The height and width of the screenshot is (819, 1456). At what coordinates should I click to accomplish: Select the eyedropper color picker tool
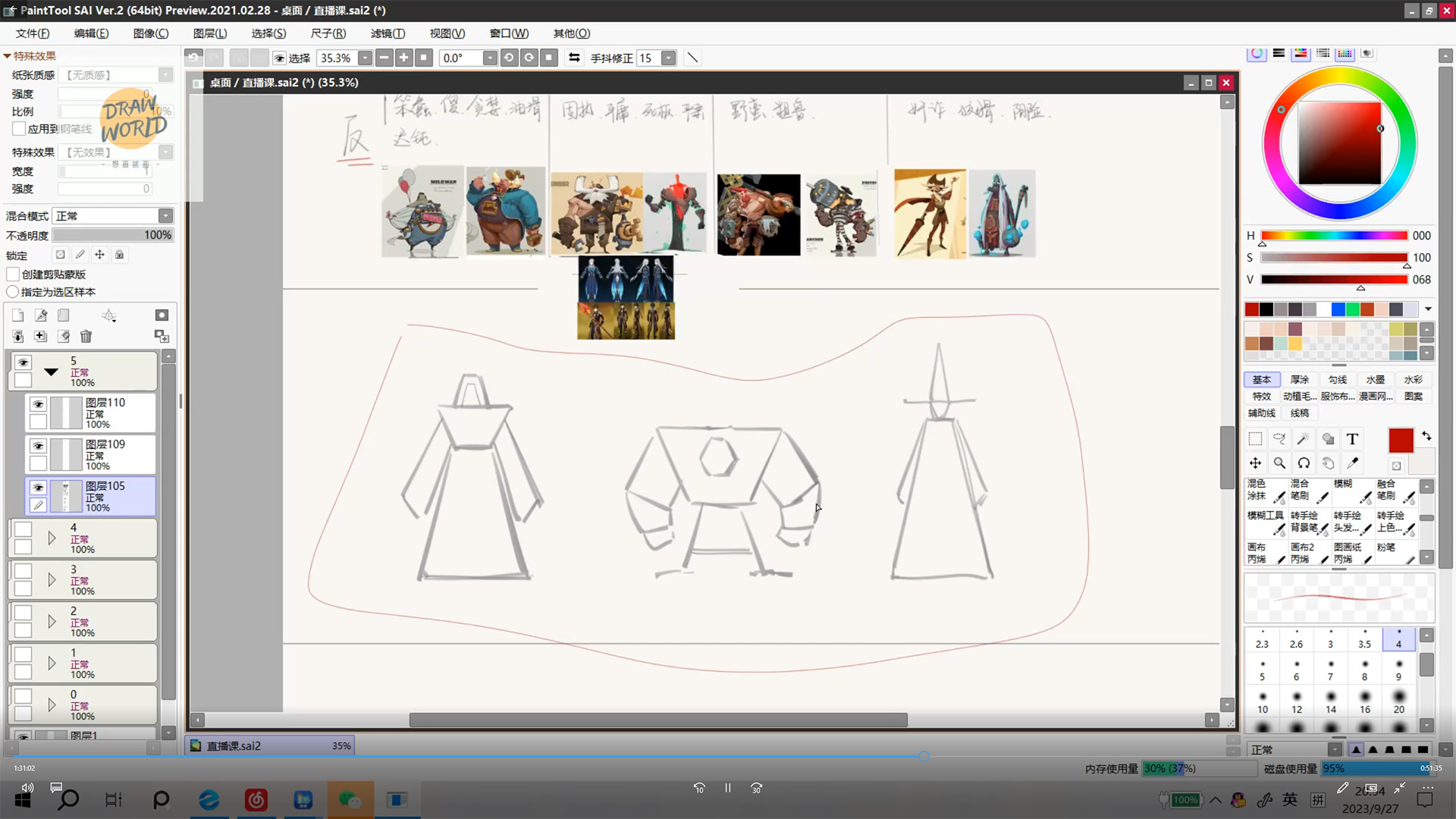(1352, 463)
